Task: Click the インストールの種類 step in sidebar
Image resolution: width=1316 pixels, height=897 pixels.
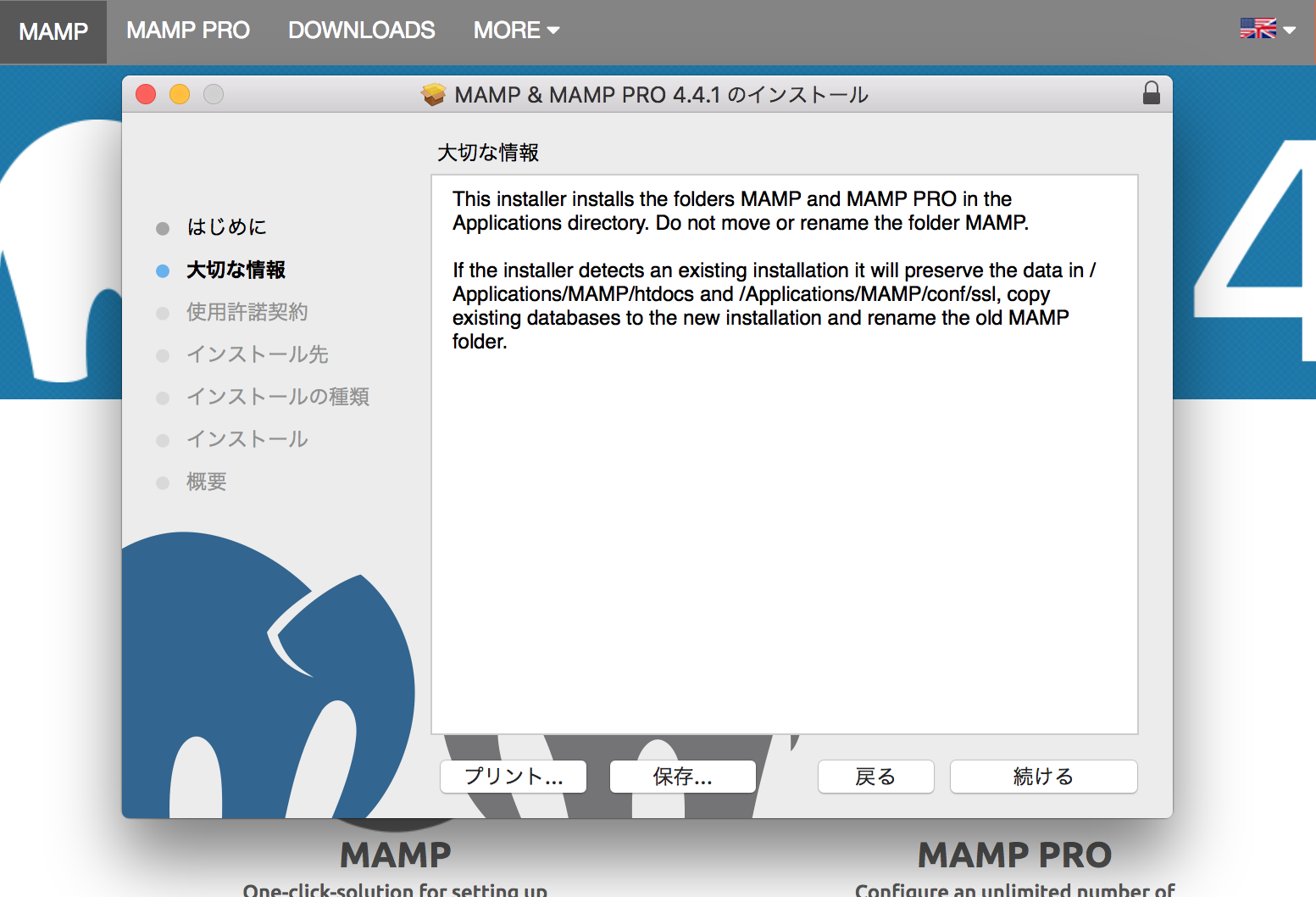Action: tap(278, 397)
